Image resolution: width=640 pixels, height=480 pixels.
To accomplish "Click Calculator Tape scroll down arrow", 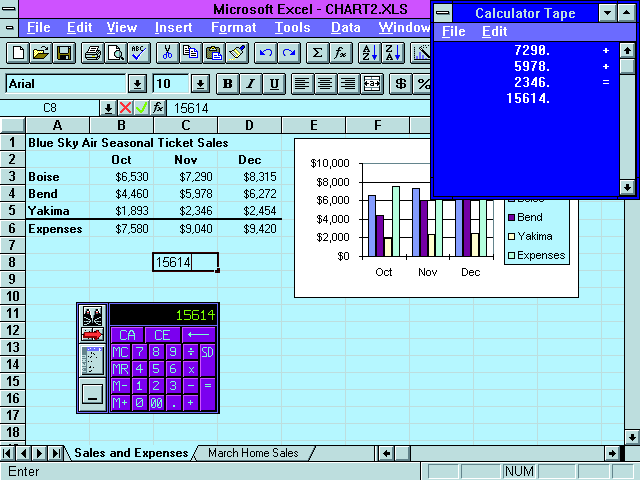I will [x=627, y=186].
